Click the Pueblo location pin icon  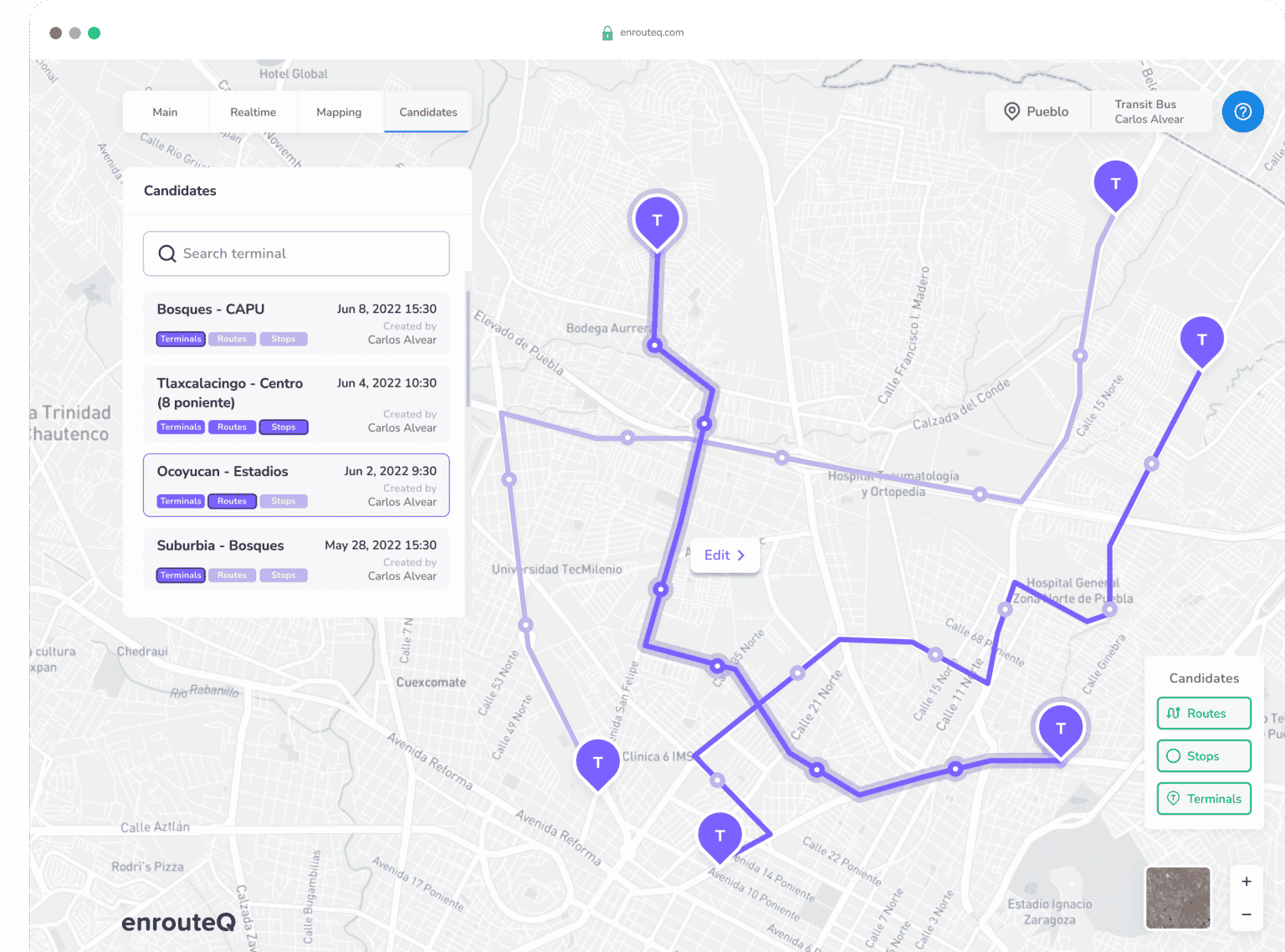(x=1011, y=110)
